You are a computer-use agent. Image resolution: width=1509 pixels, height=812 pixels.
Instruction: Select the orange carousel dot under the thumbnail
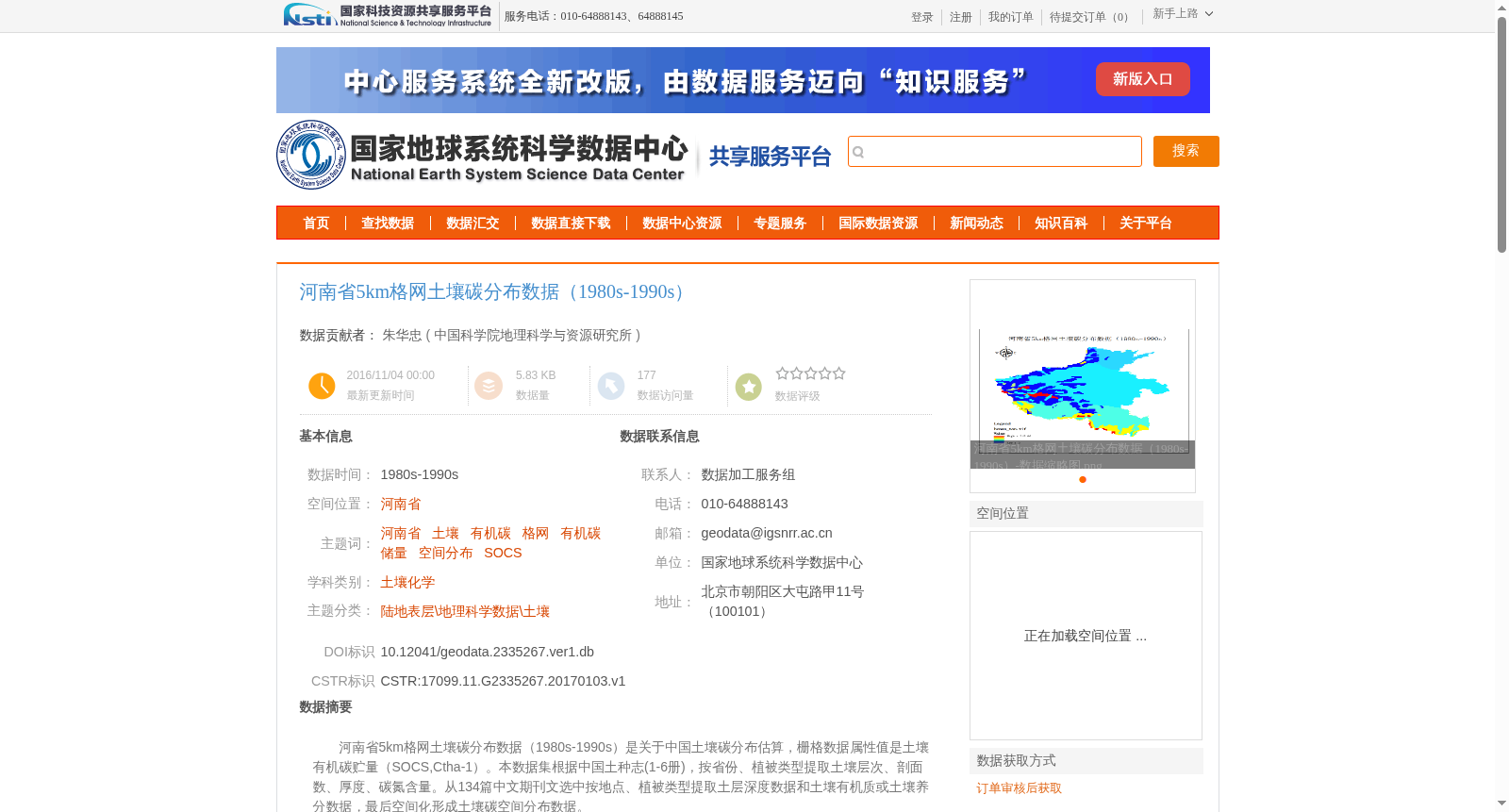coord(1083,479)
